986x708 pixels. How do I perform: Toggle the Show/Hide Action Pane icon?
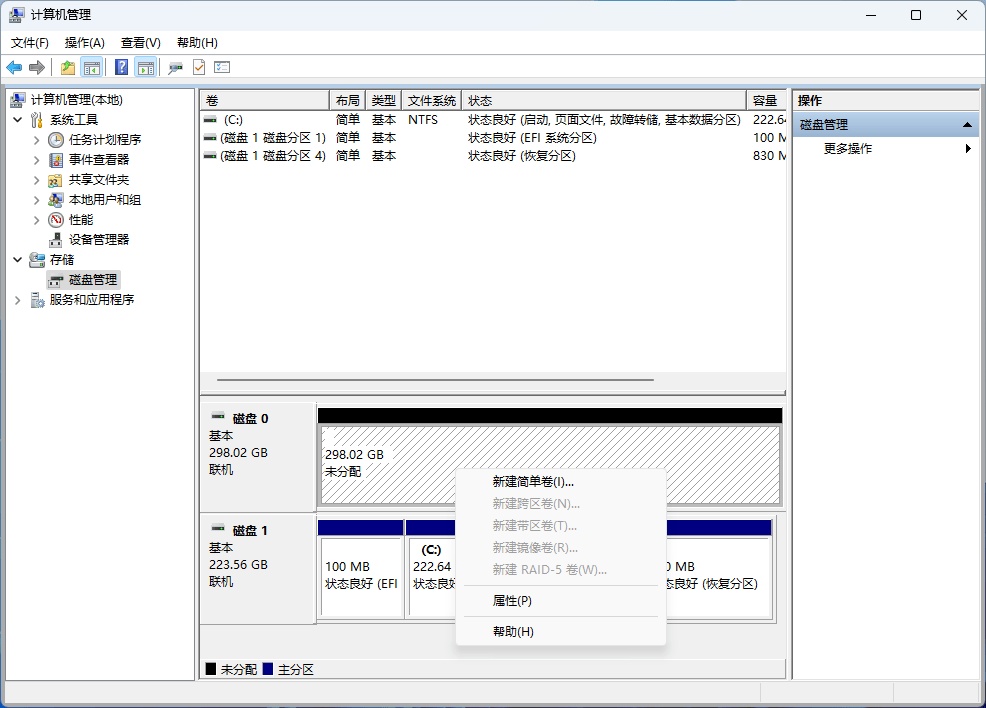[146, 68]
